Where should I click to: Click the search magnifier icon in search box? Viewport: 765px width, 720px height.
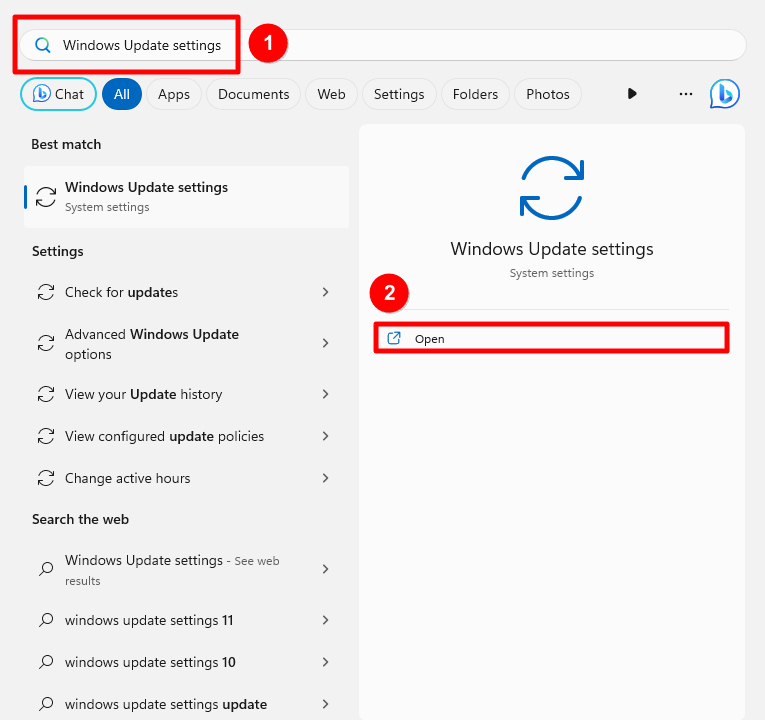pos(43,45)
